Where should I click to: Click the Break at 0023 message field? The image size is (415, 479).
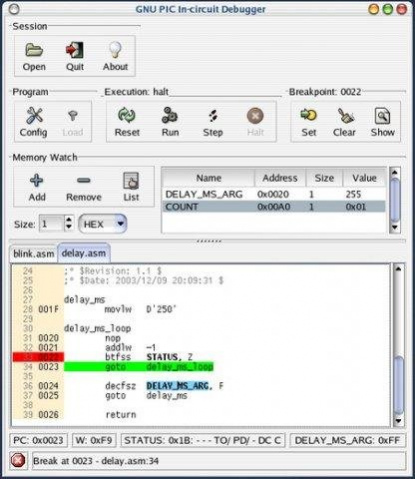click(x=219, y=461)
